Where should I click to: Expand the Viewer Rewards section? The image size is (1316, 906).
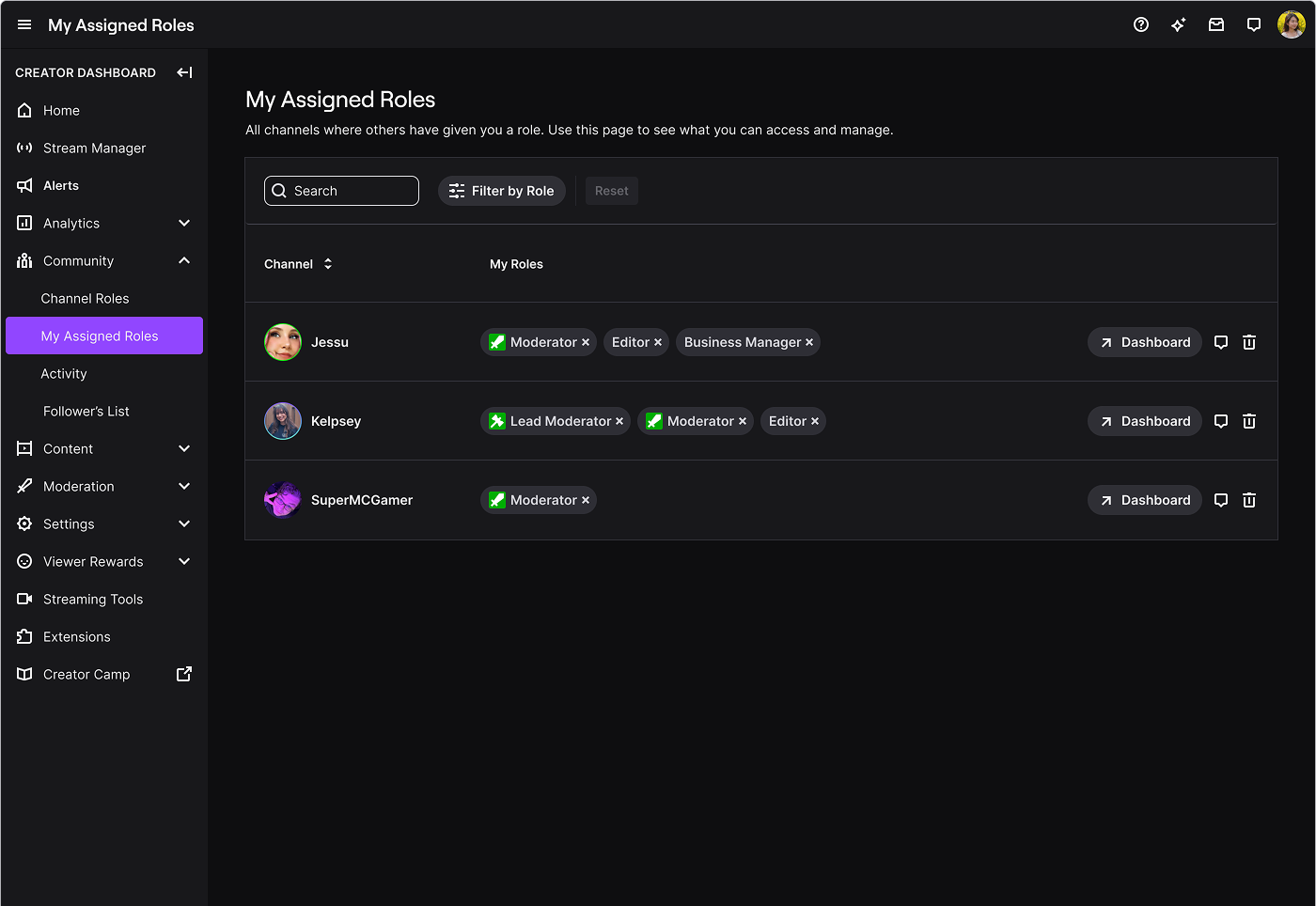tap(184, 561)
